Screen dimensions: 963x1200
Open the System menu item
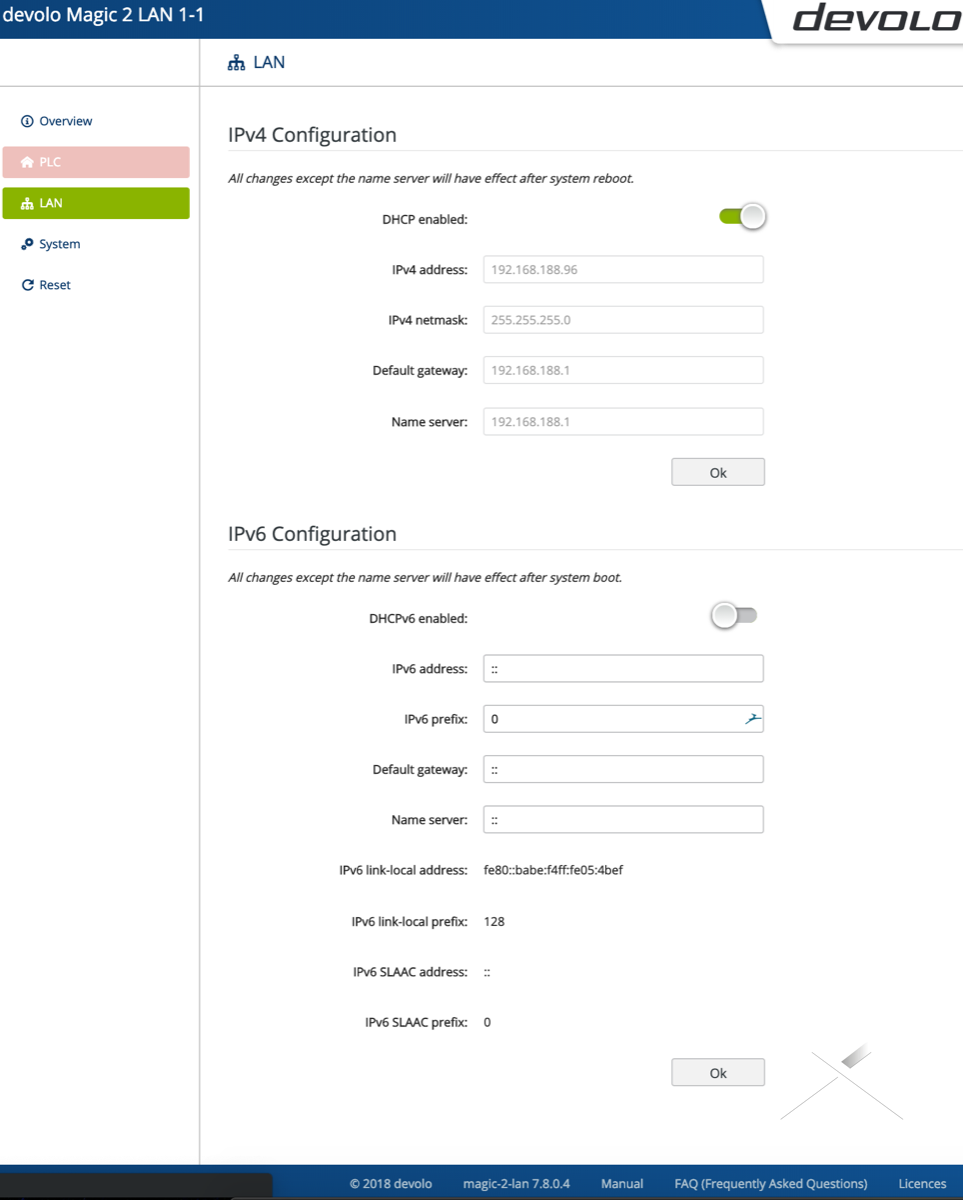(59, 244)
